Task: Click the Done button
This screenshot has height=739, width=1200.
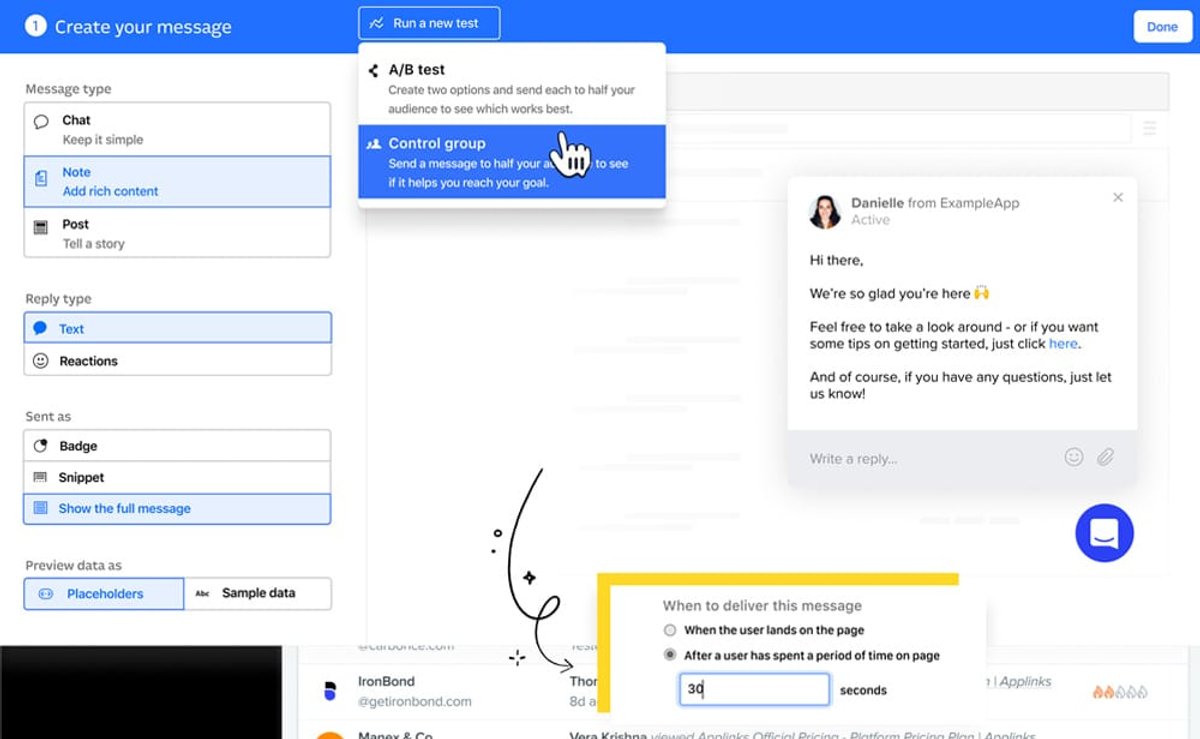Action: coord(1162,27)
